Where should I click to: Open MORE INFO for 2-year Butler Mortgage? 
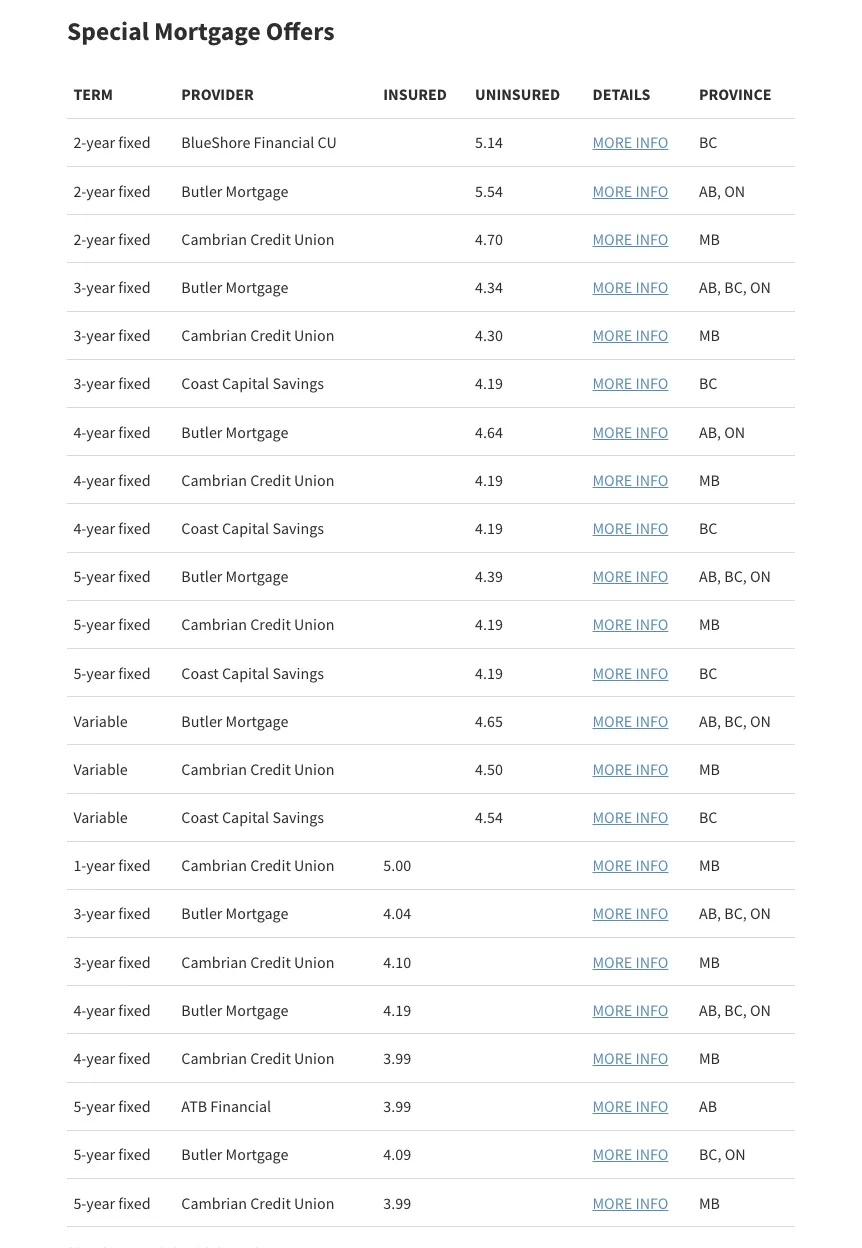630,191
